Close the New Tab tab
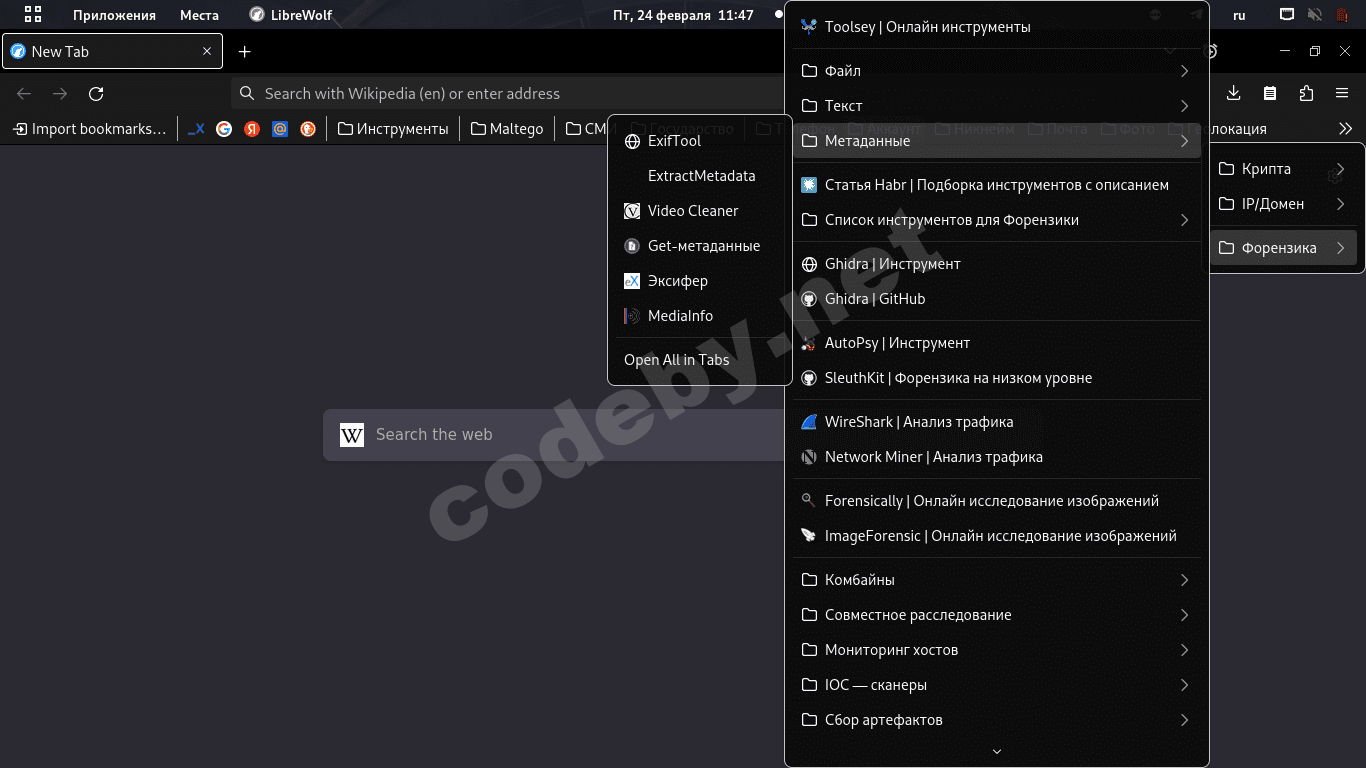This screenshot has width=1366, height=768. (x=207, y=51)
